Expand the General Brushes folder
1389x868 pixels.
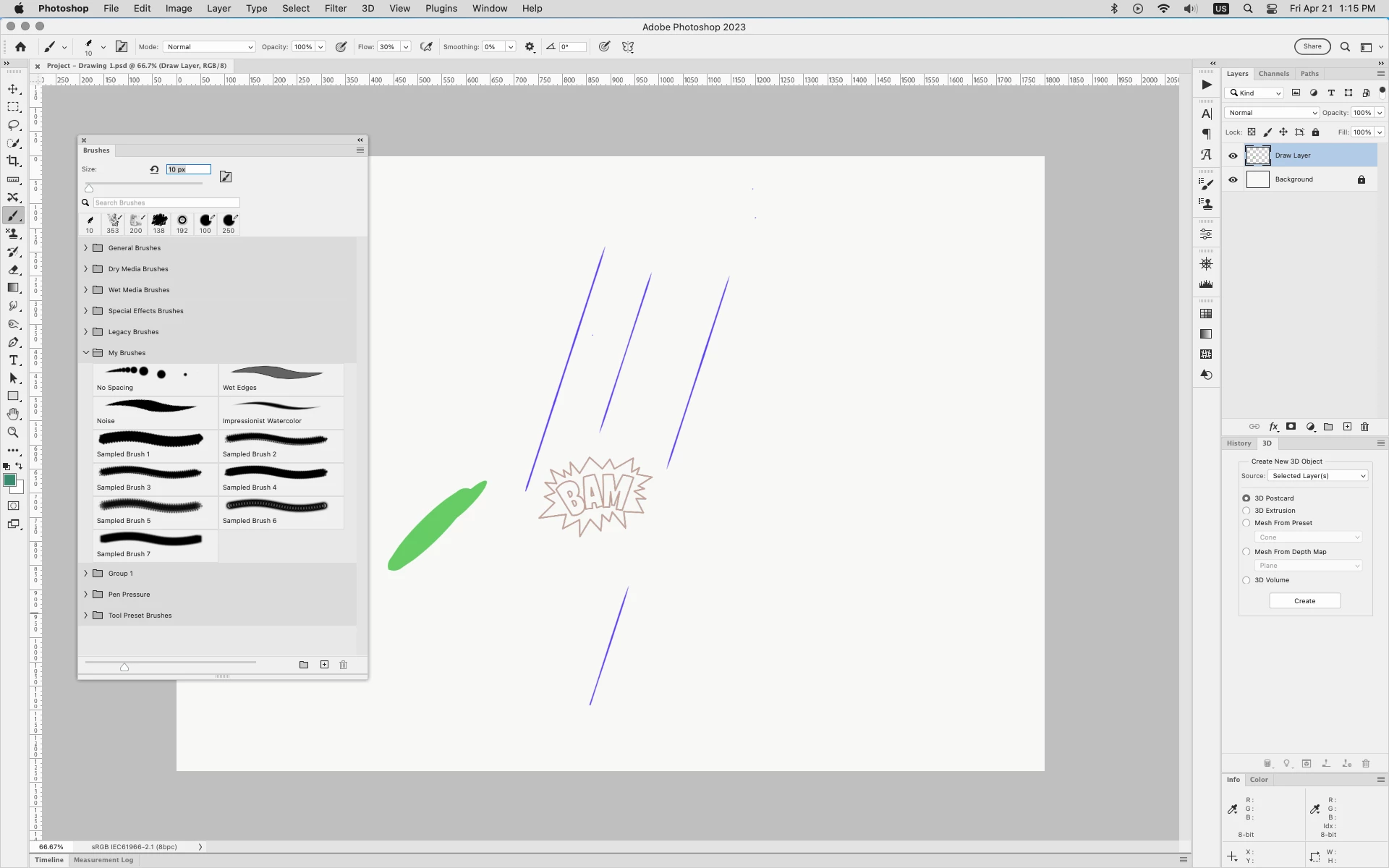[x=86, y=248]
